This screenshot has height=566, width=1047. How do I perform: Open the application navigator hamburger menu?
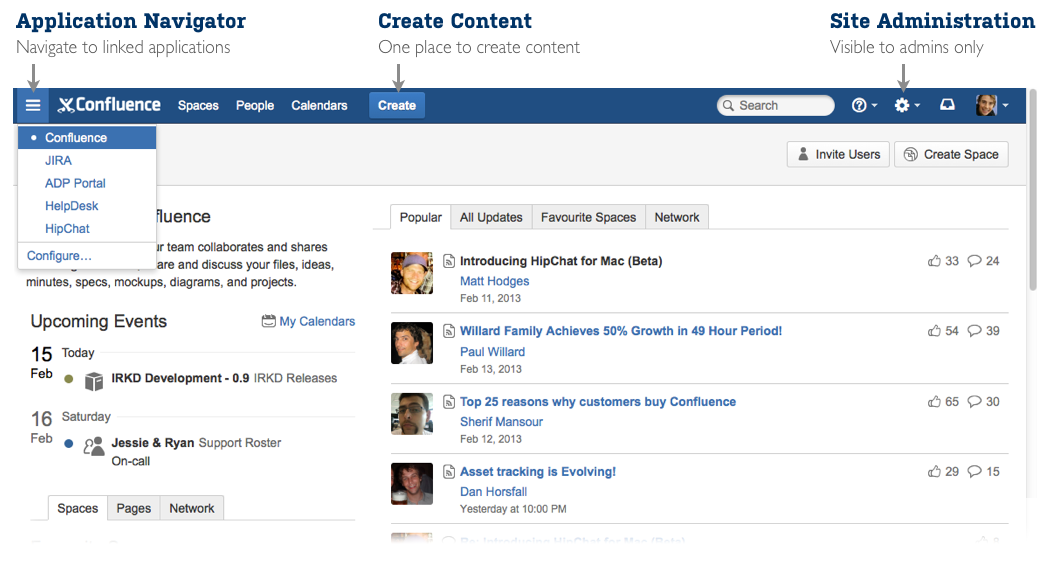(33, 105)
